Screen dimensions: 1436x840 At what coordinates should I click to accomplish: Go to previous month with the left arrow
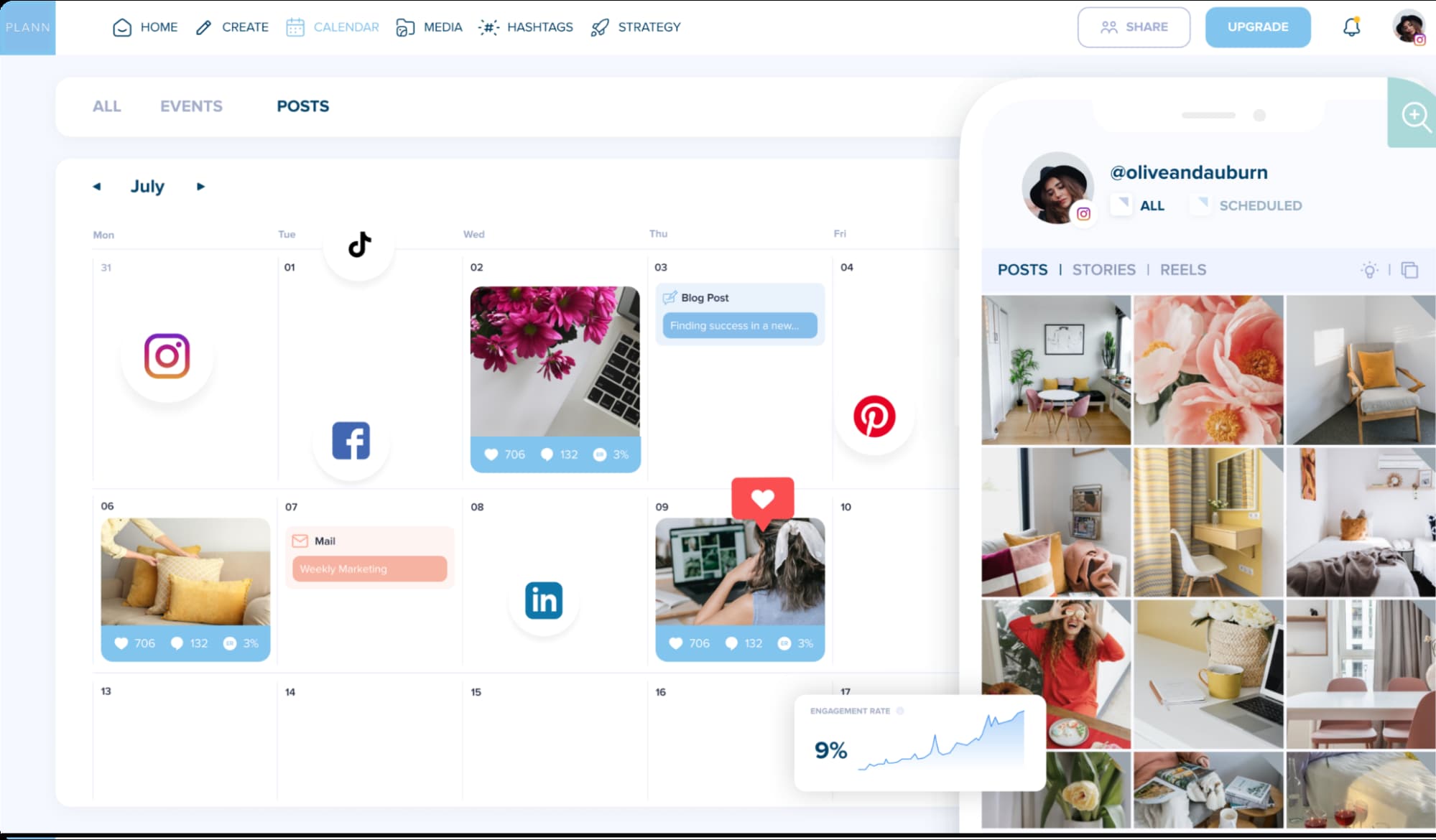click(97, 187)
